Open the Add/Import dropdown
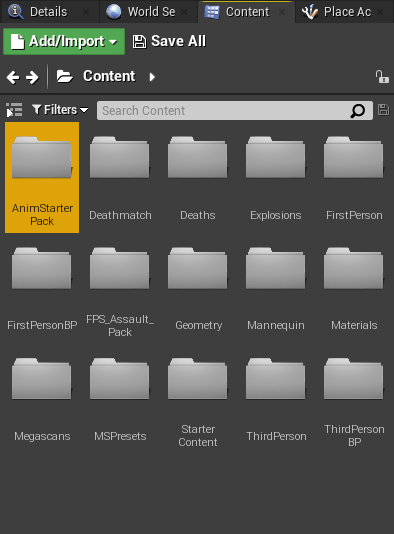 coord(64,42)
